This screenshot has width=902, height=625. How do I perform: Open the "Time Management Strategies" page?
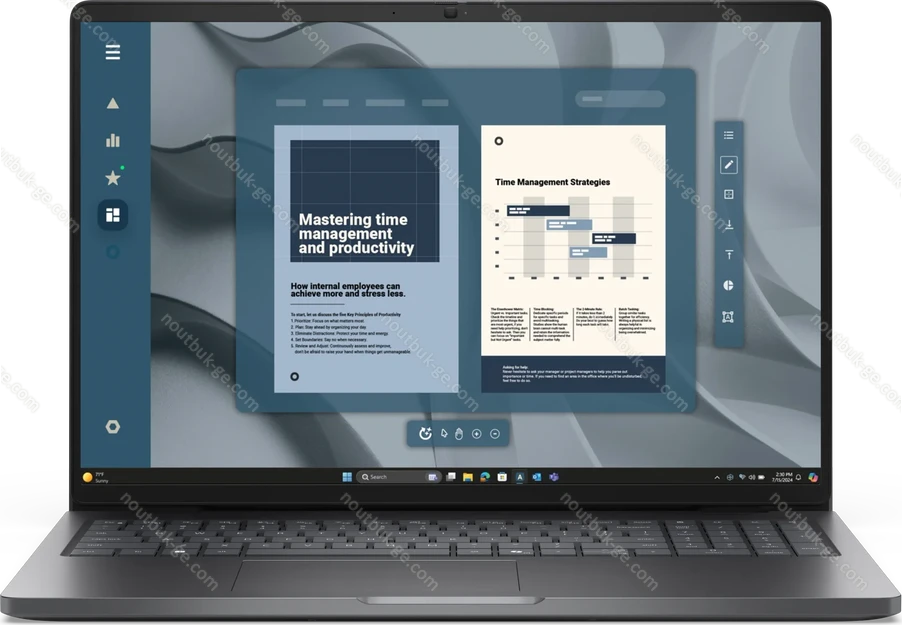[573, 258]
